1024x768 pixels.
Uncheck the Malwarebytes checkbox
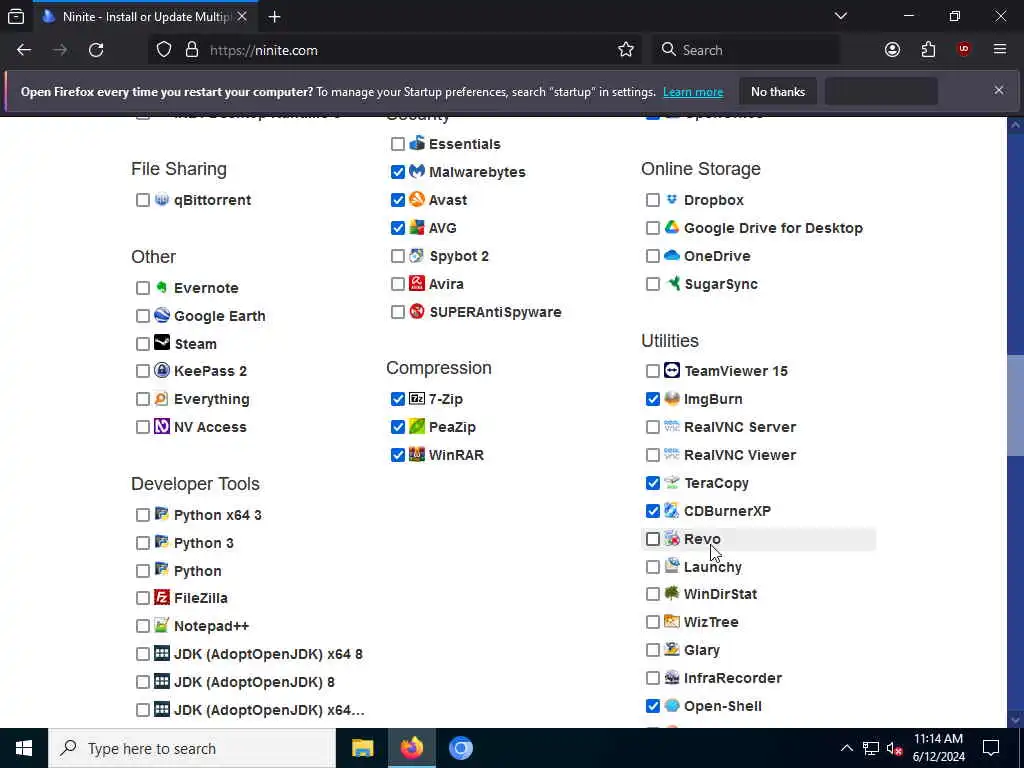click(x=398, y=172)
